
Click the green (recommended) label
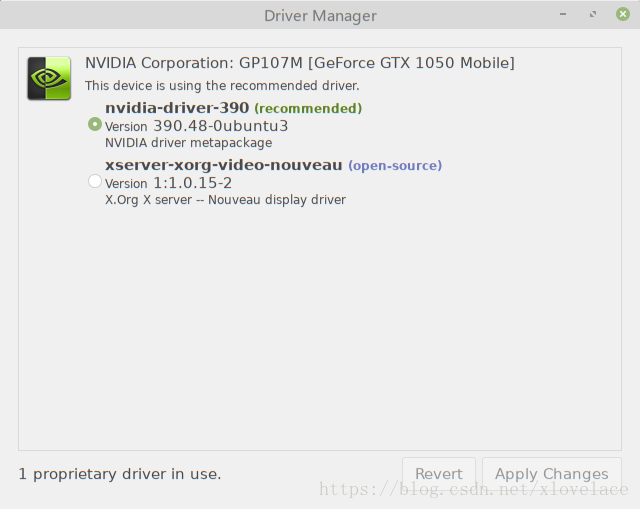[308, 108]
